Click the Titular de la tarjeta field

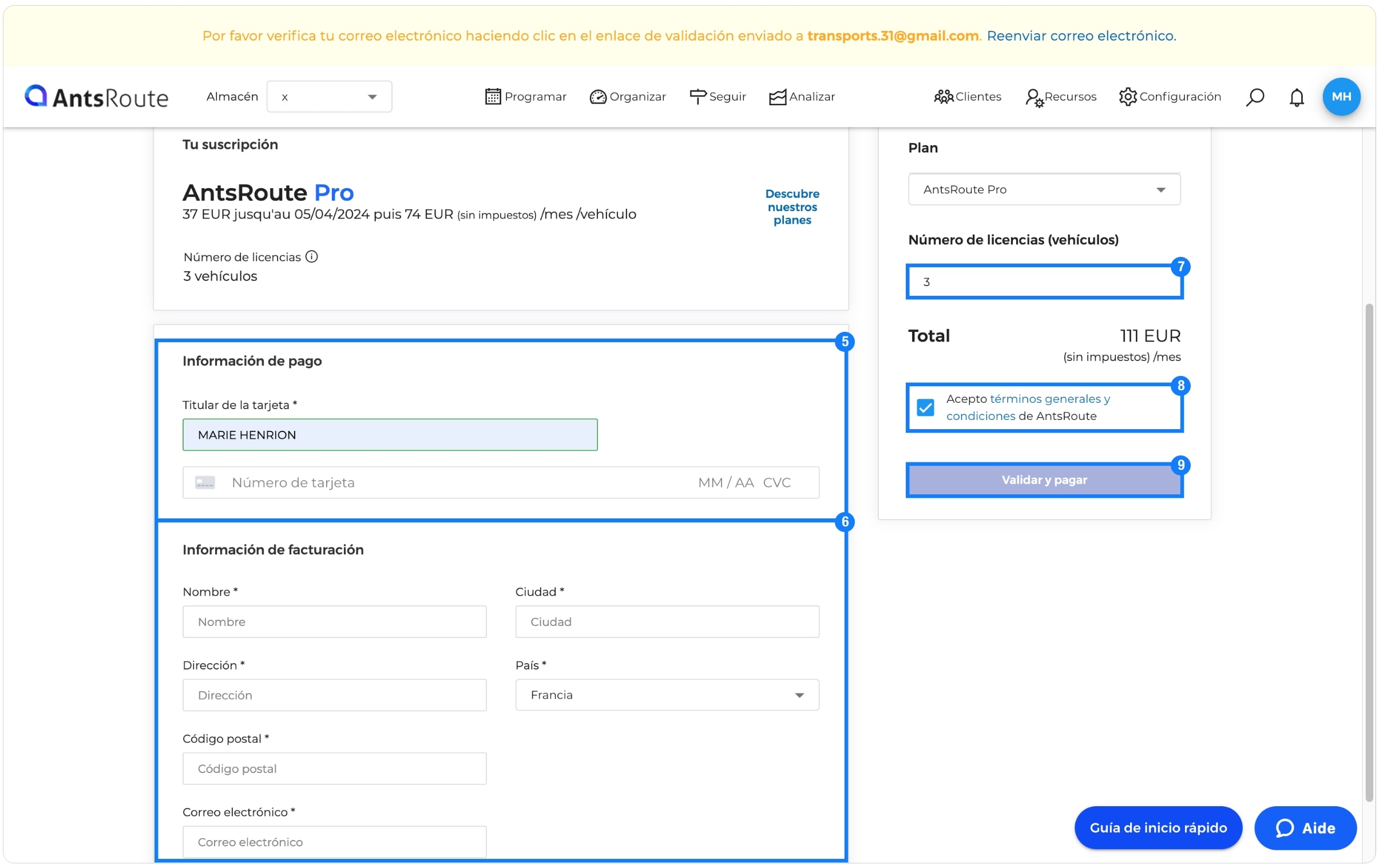click(390, 435)
